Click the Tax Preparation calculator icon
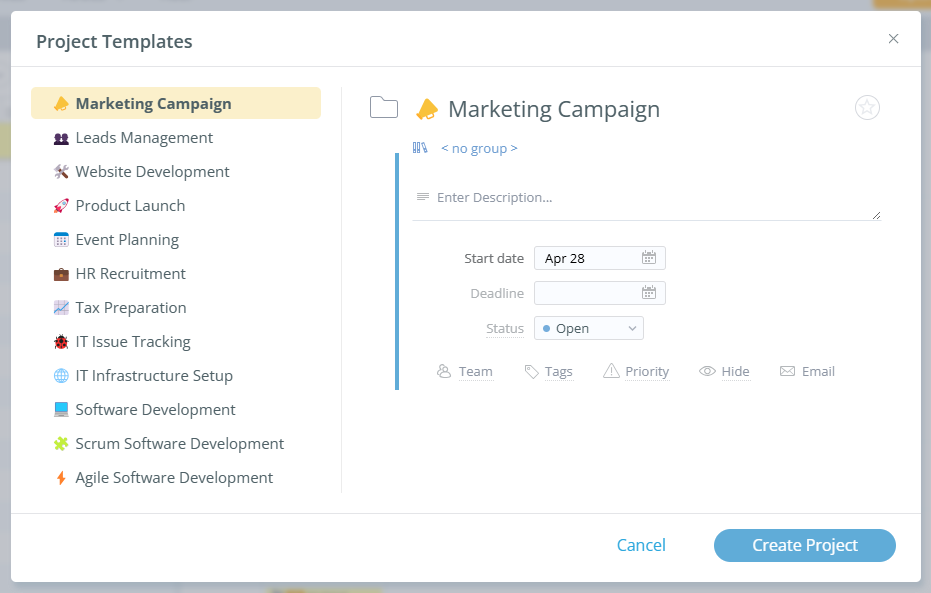The width and height of the screenshot is (931, 593). coord(60,307)
